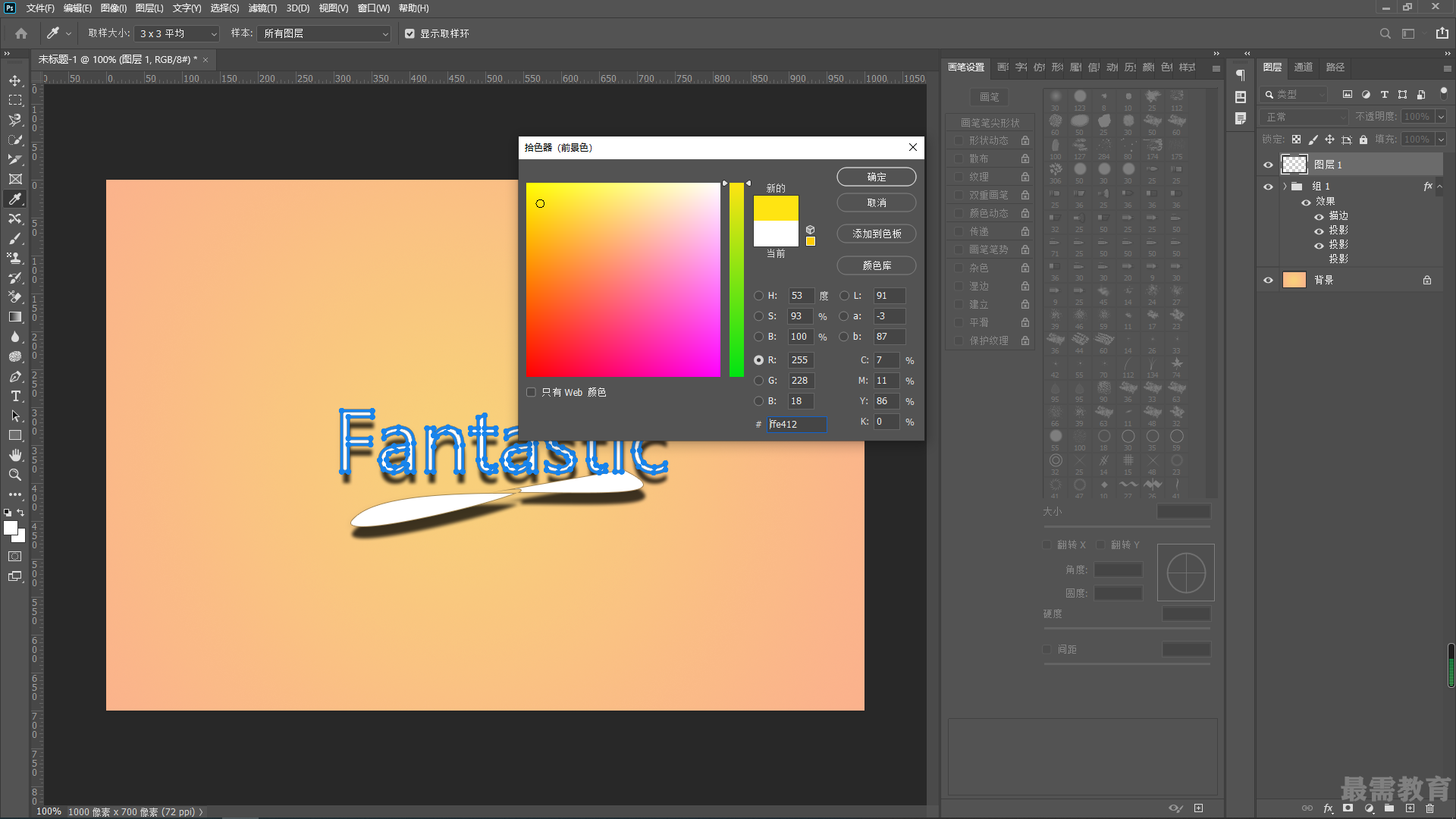Enable the Only Web Colors checkbox

click(531, 392)
